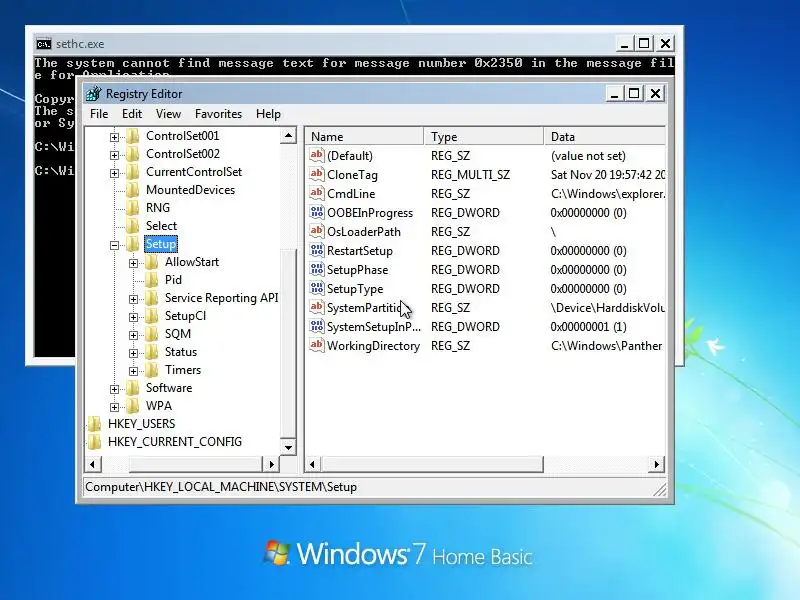Open the File menu
800x600 pixels.
[x=99, y=114]
